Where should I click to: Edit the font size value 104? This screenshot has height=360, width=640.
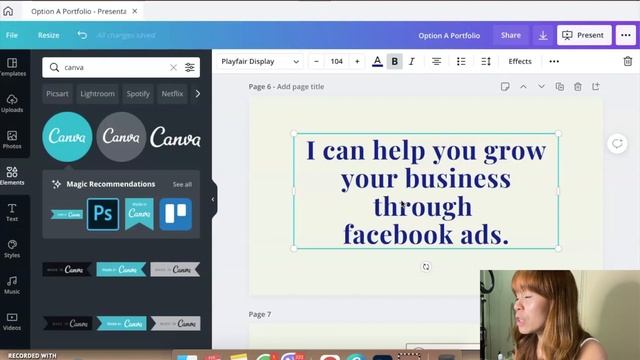337,62
